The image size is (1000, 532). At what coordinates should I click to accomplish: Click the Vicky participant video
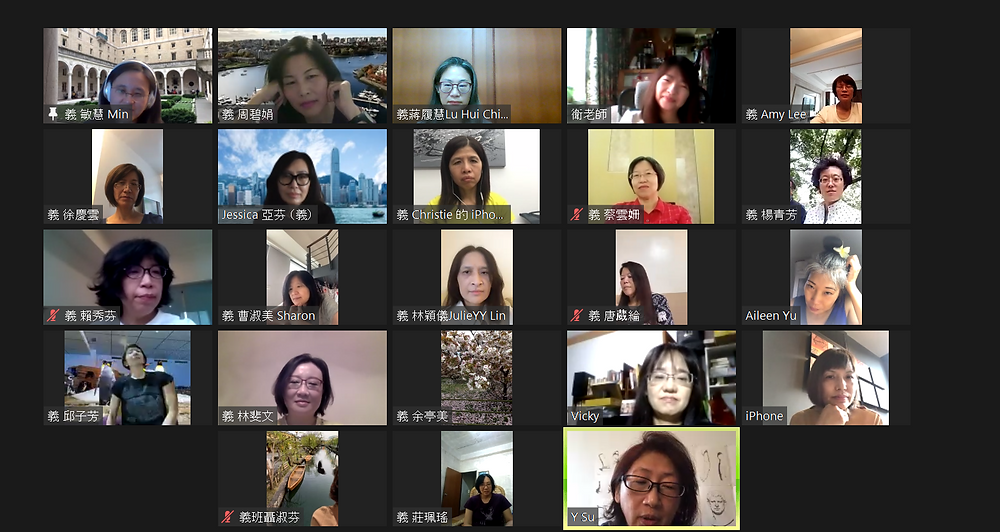point(651,378)
